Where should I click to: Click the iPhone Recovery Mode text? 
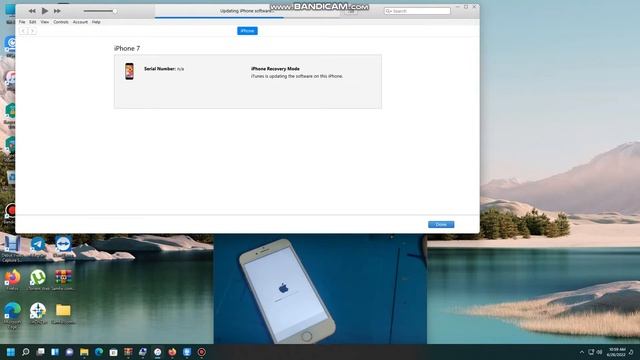click(x=275, y=69)
